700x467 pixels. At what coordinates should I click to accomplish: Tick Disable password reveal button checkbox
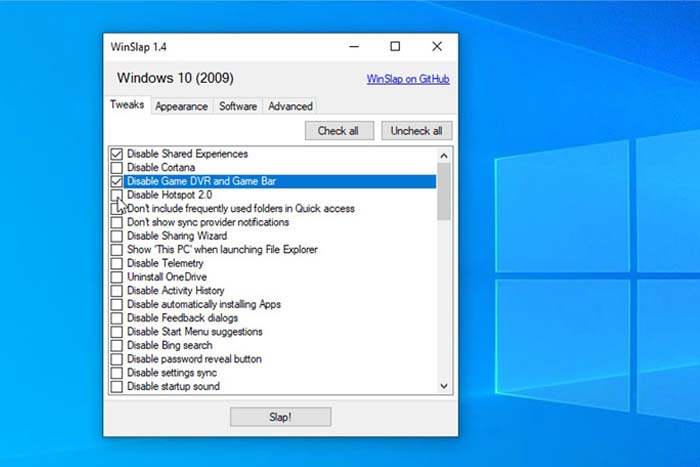(117, 359)
